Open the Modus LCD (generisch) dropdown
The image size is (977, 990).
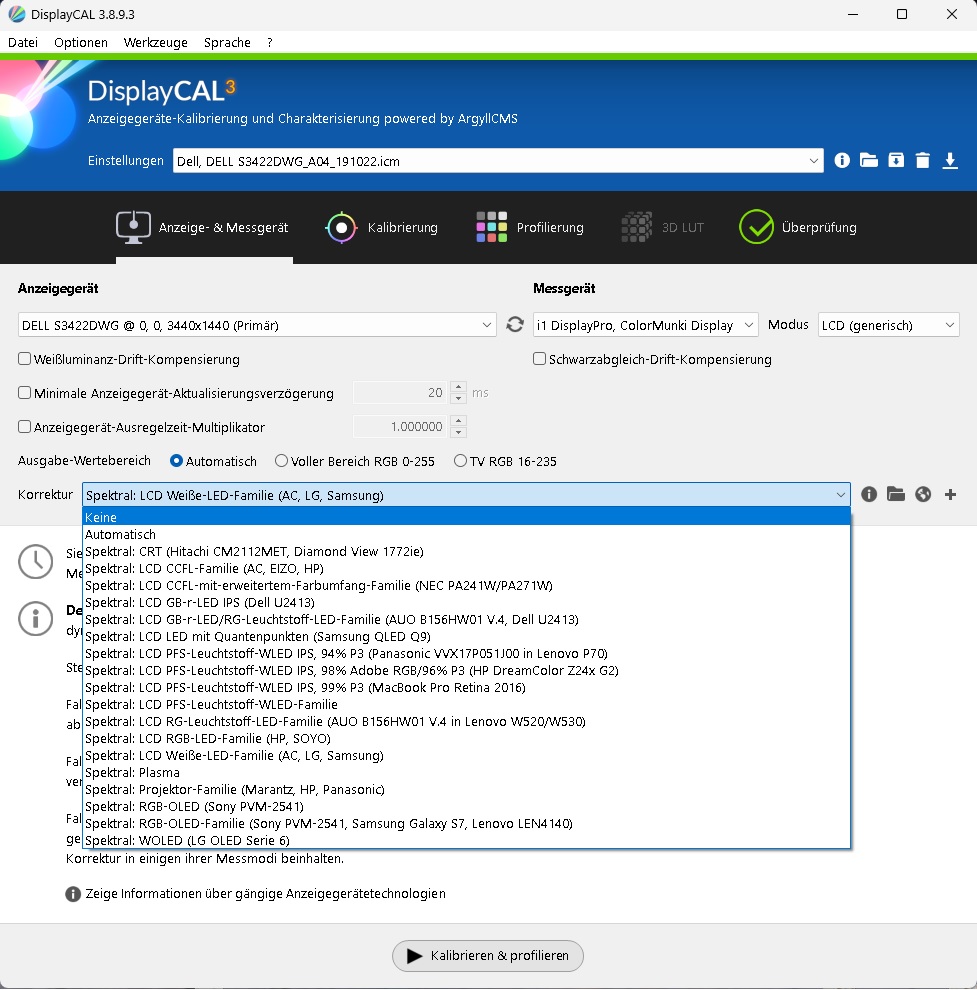click(889, 325)
